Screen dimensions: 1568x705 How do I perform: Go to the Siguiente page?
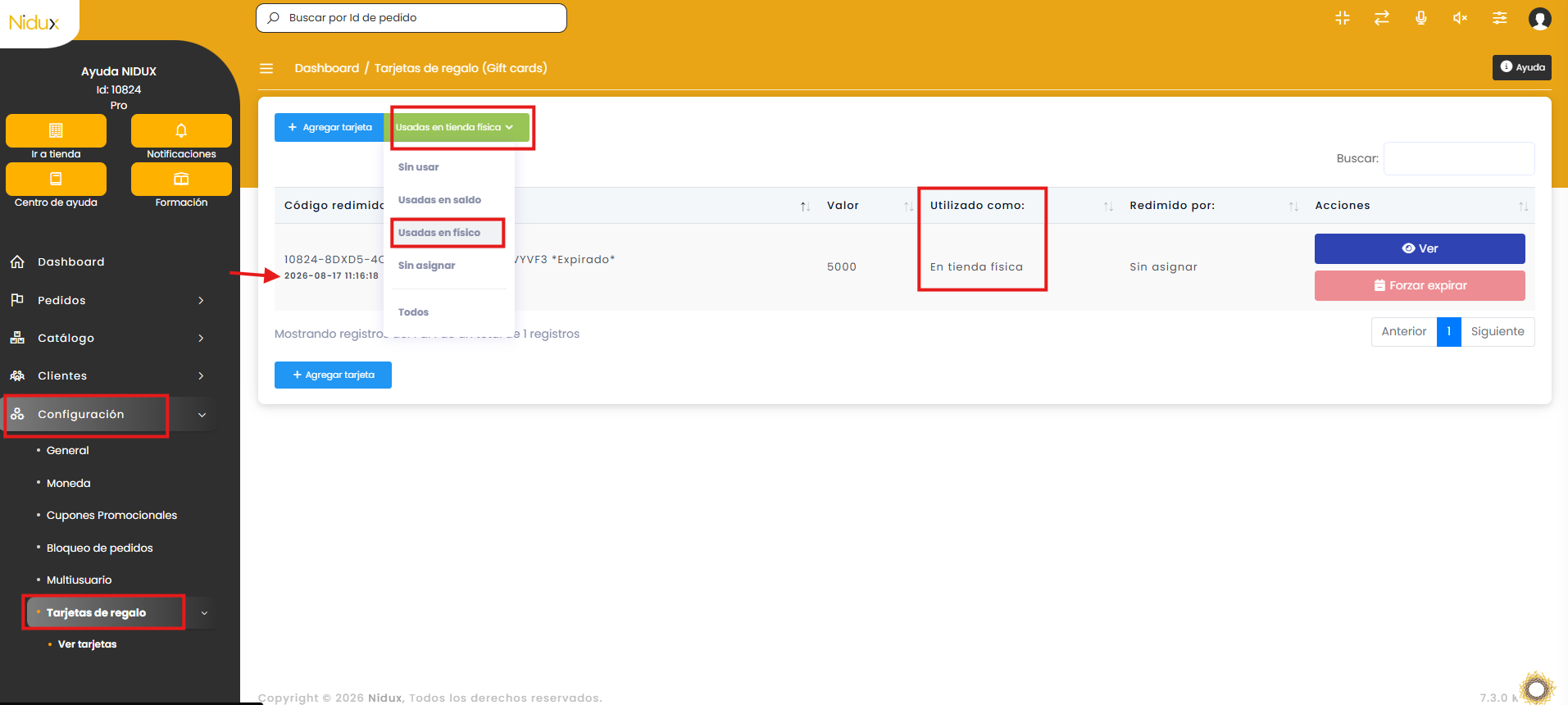(x=1498, y=332)
